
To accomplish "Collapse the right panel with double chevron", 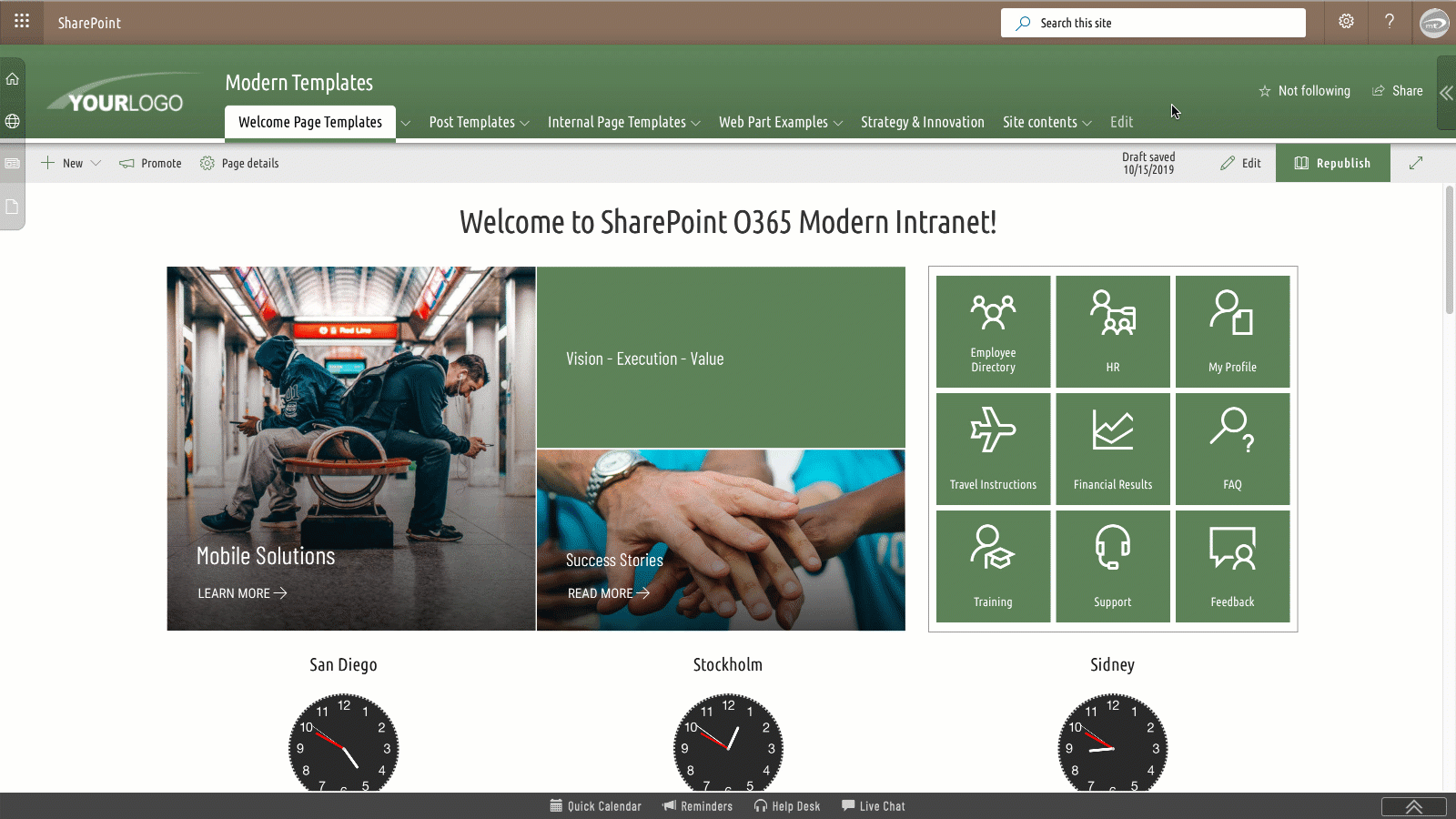I will tap(1446, 92).
